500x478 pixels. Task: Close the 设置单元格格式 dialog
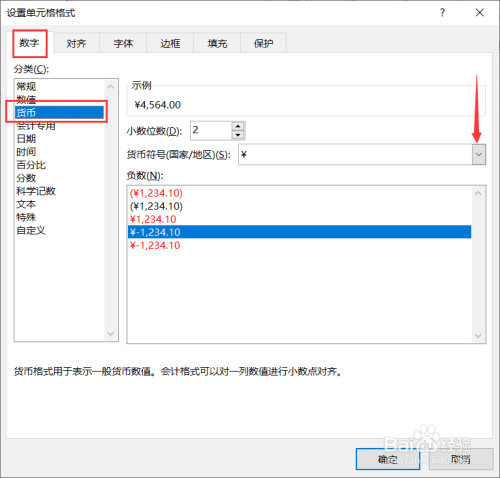click(480, 13)
